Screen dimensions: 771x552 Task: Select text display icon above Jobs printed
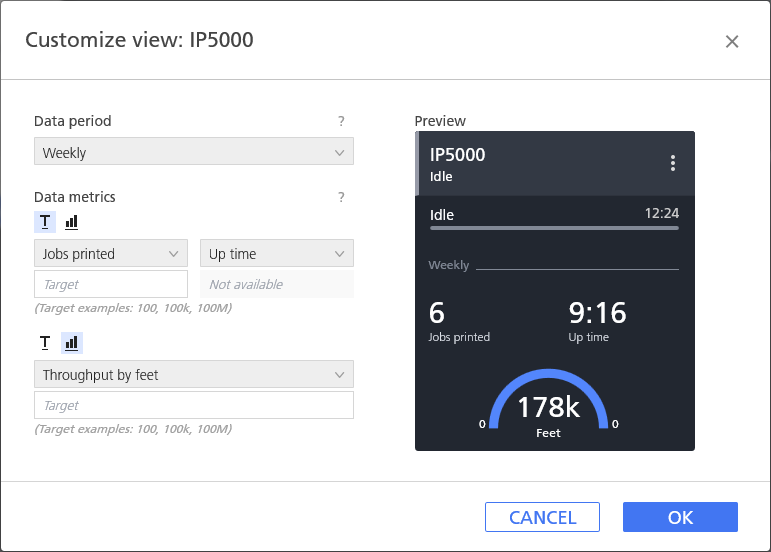pyautogui.click(x=45, y=222)
